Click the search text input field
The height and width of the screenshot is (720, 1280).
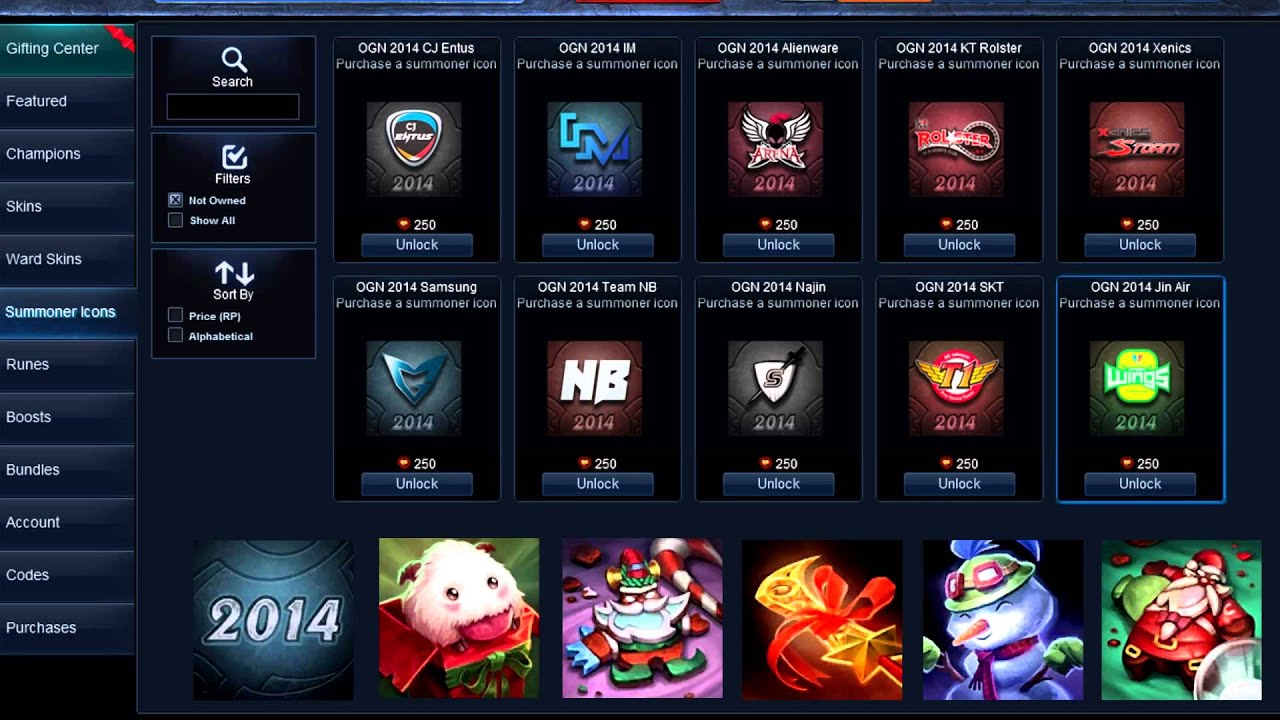[x=233, y=107]
